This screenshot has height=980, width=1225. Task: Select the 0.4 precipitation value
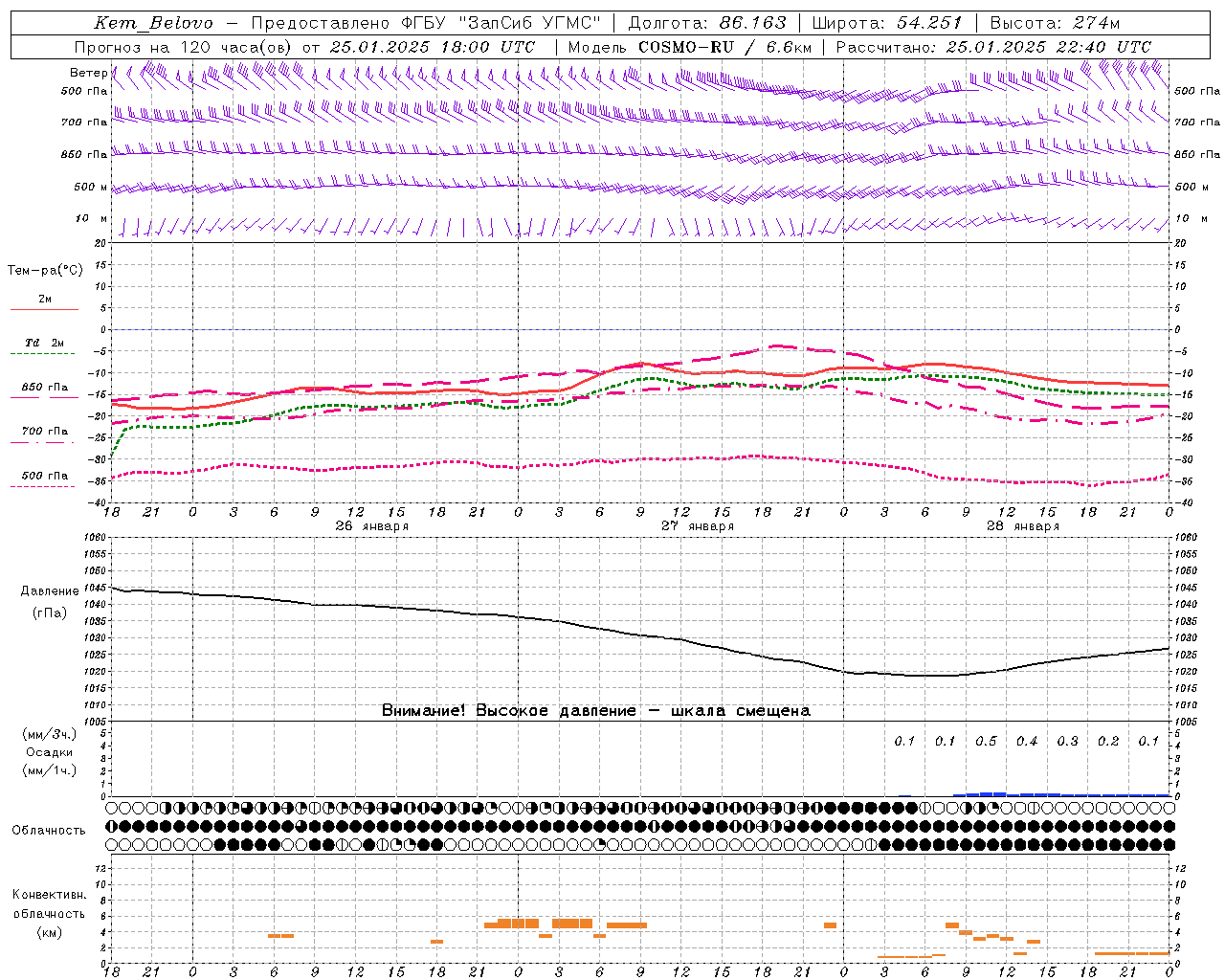coord(1027,742)
